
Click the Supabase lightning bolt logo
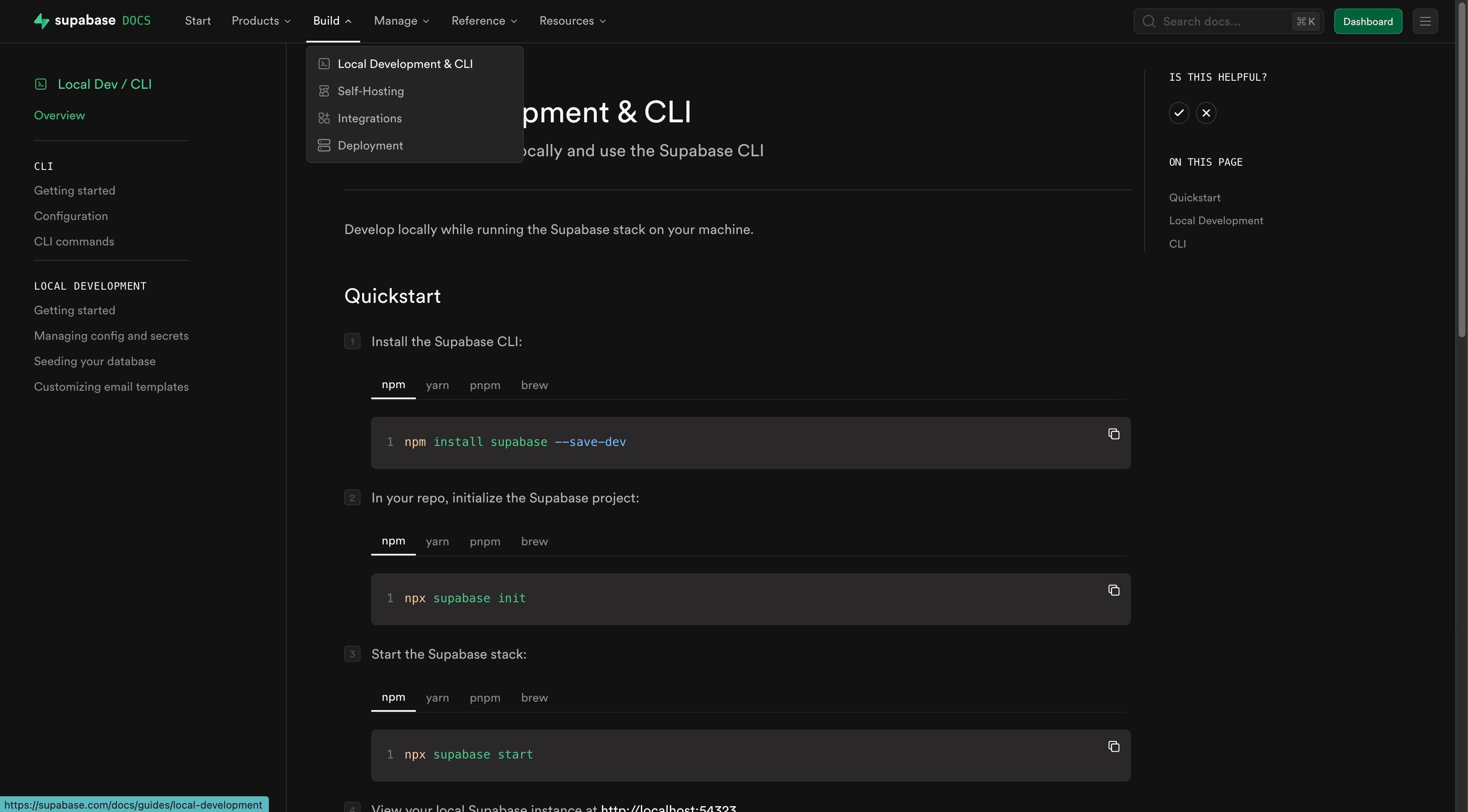click(42, 21)
